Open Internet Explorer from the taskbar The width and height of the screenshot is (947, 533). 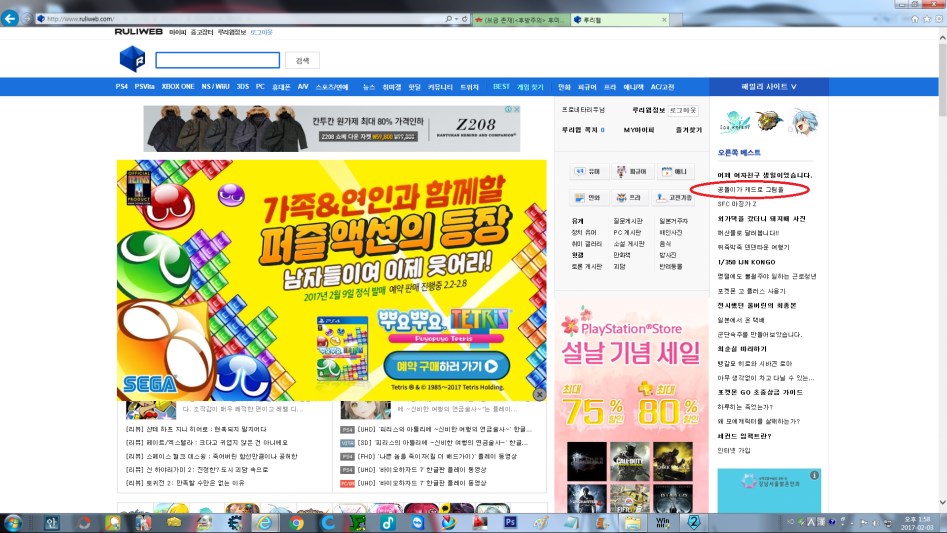click(x=265, y=523)
